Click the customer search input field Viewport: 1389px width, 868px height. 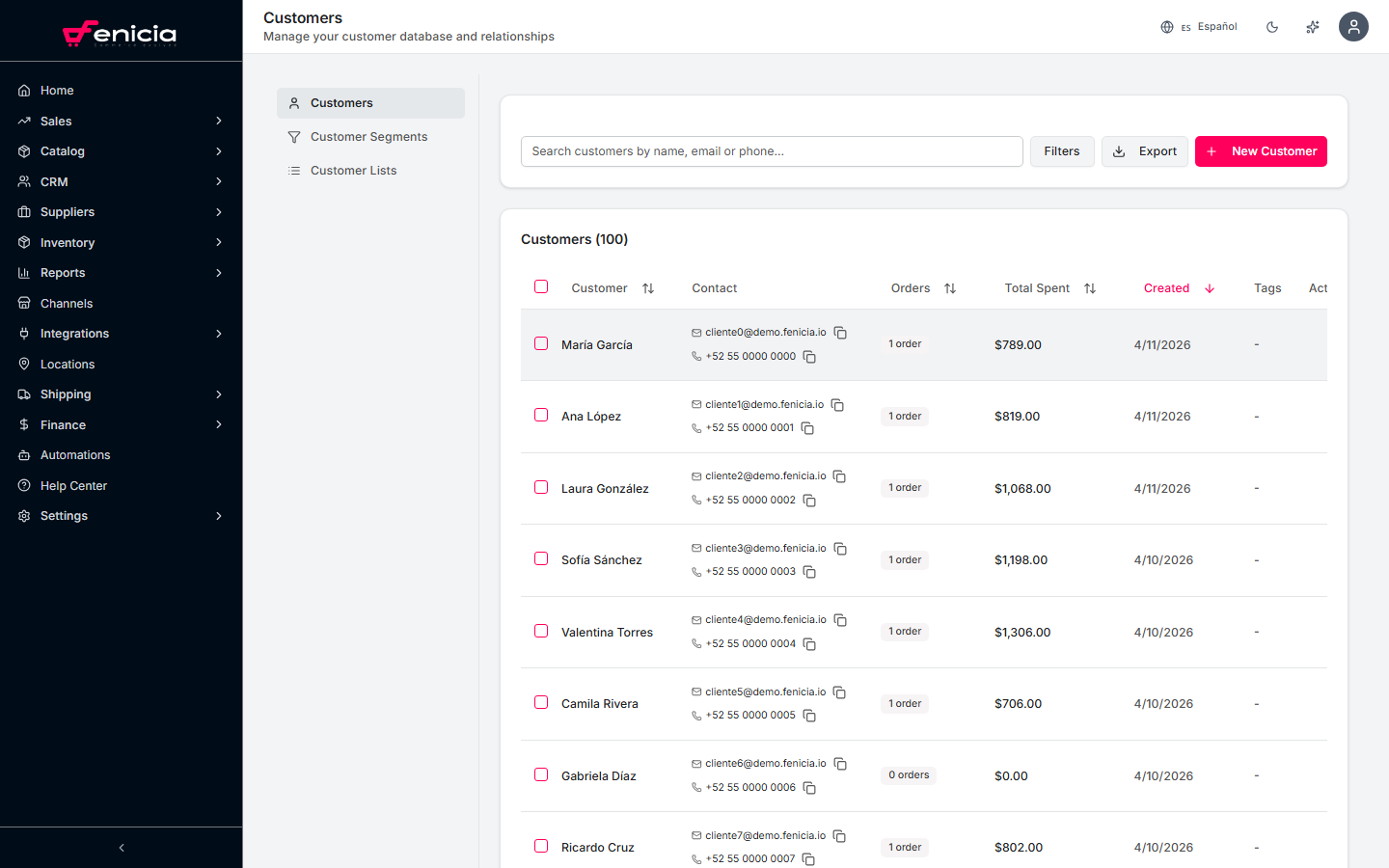(x=772, y=151)
